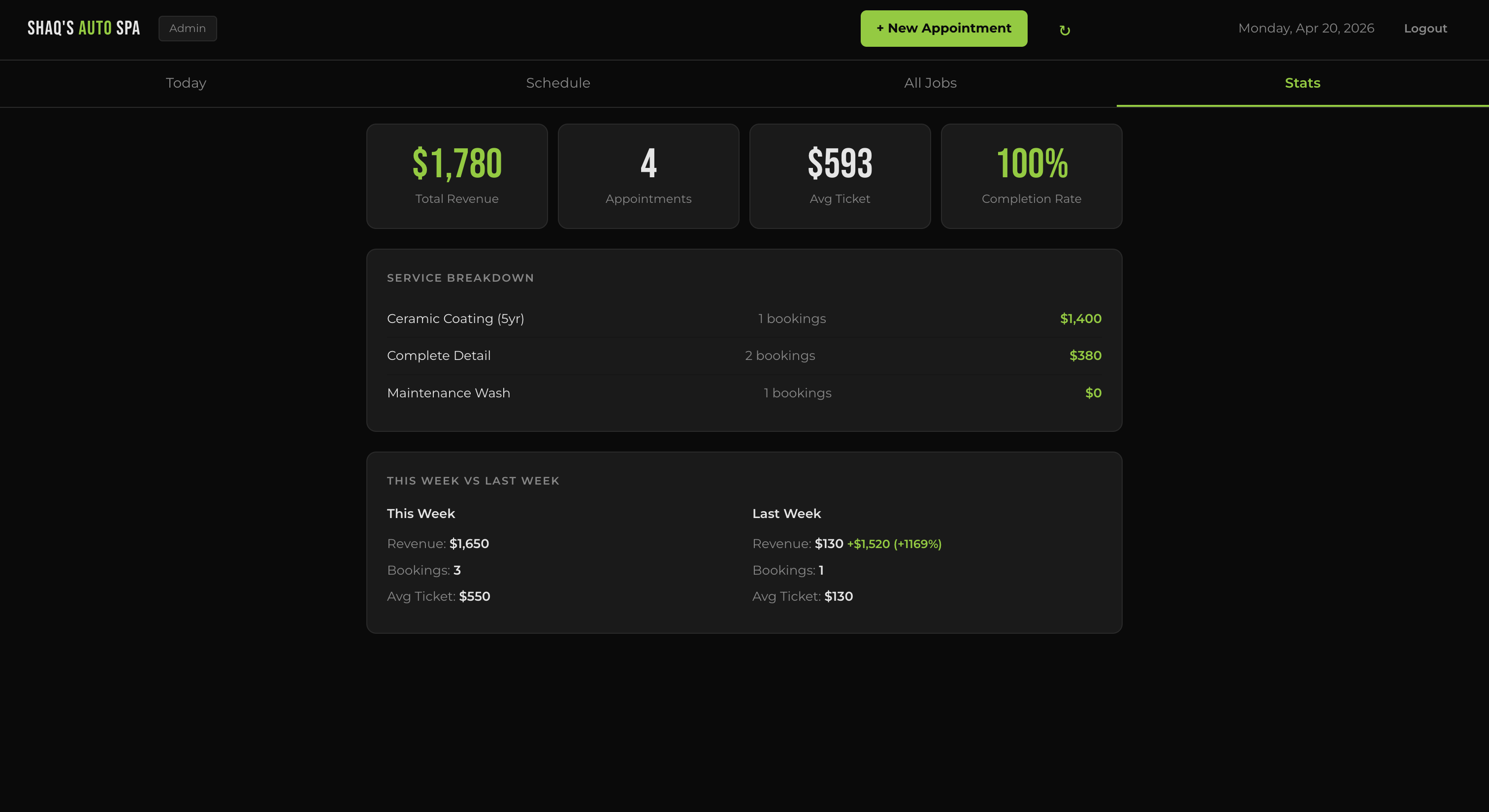
Task: Click the +$1,520 (+1169%) change indicator
Action: point(894,544)
